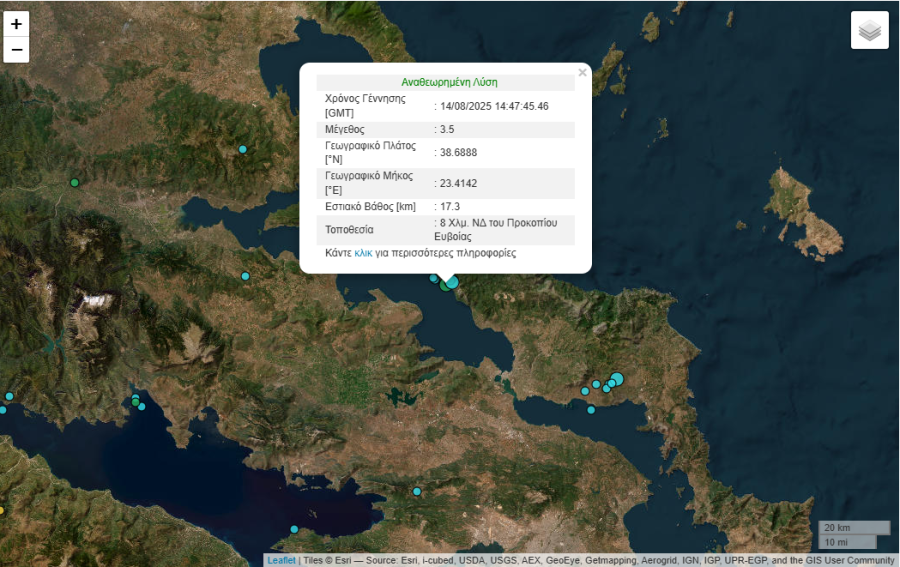Zoom in with the plus button
This screenshot has width=900, height=567.
tap(16, 23)
